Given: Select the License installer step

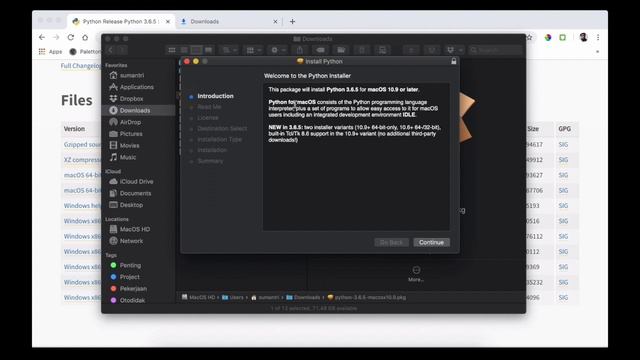Looking at the screenshot, I should (x=208, y=118).
